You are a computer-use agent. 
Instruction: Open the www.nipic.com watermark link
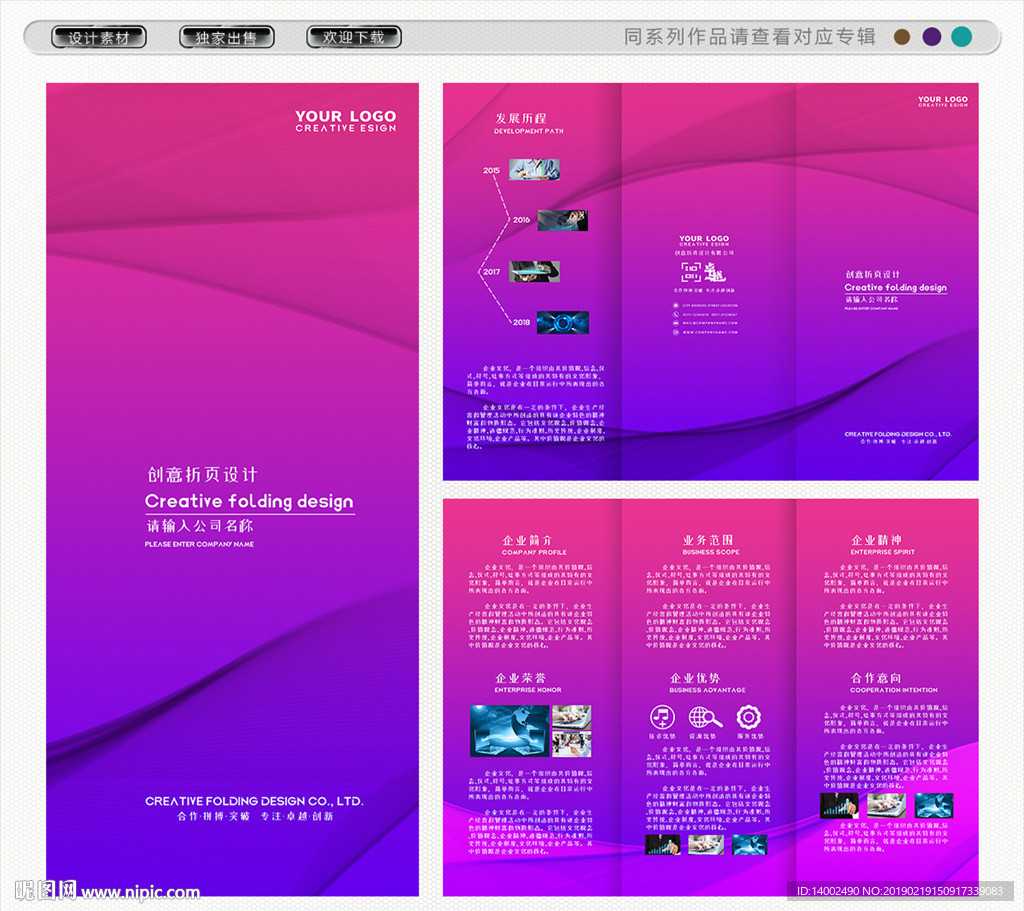(140, 893)
